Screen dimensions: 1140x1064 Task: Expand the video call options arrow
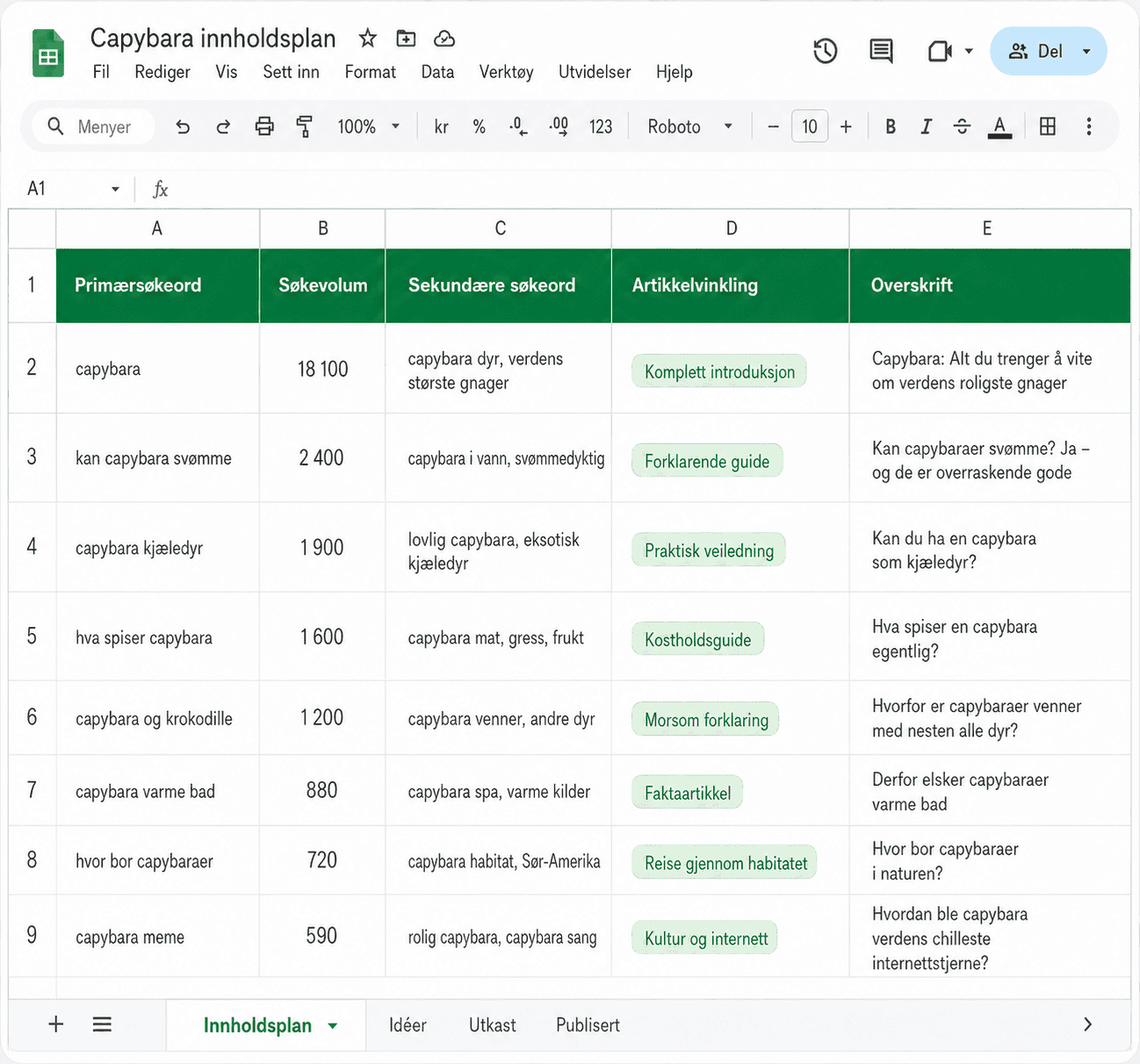coord(969,51)
